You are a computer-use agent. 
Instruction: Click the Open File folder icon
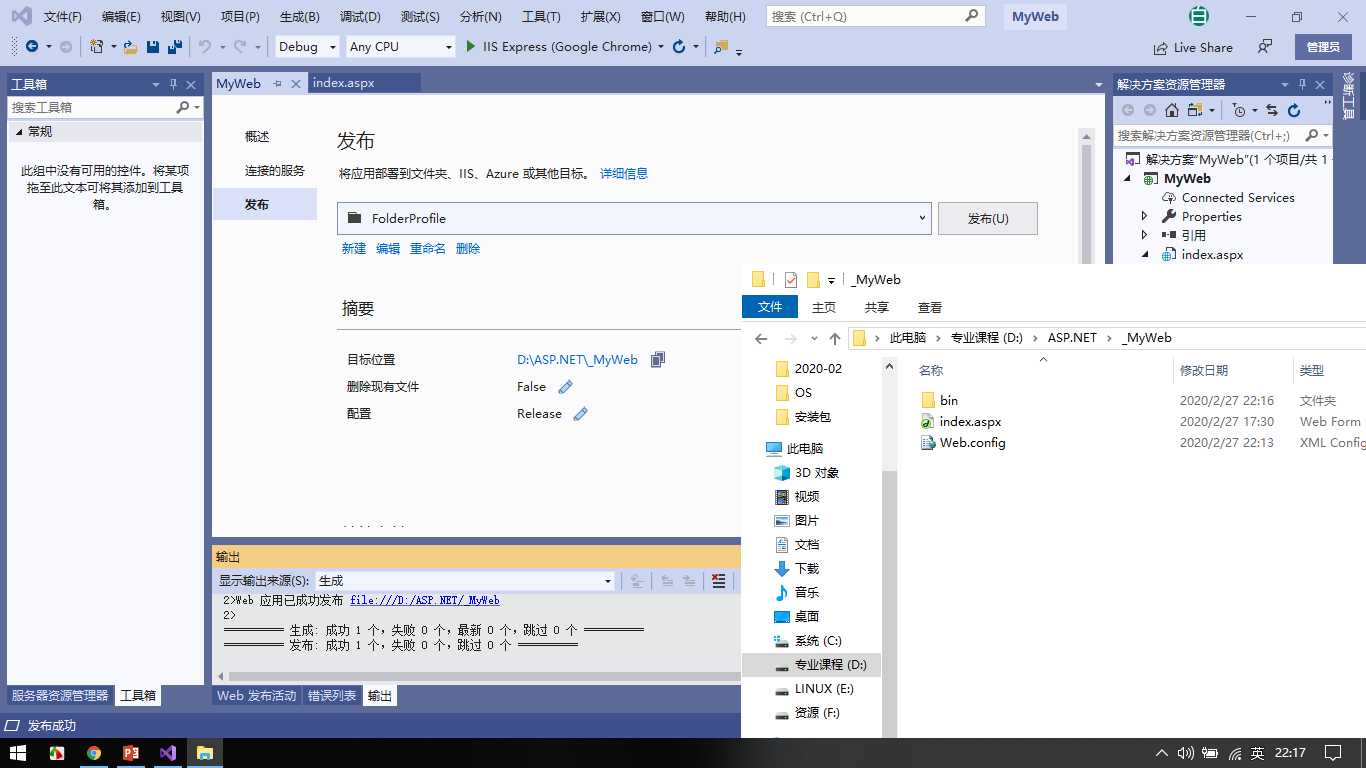[131, 46]
